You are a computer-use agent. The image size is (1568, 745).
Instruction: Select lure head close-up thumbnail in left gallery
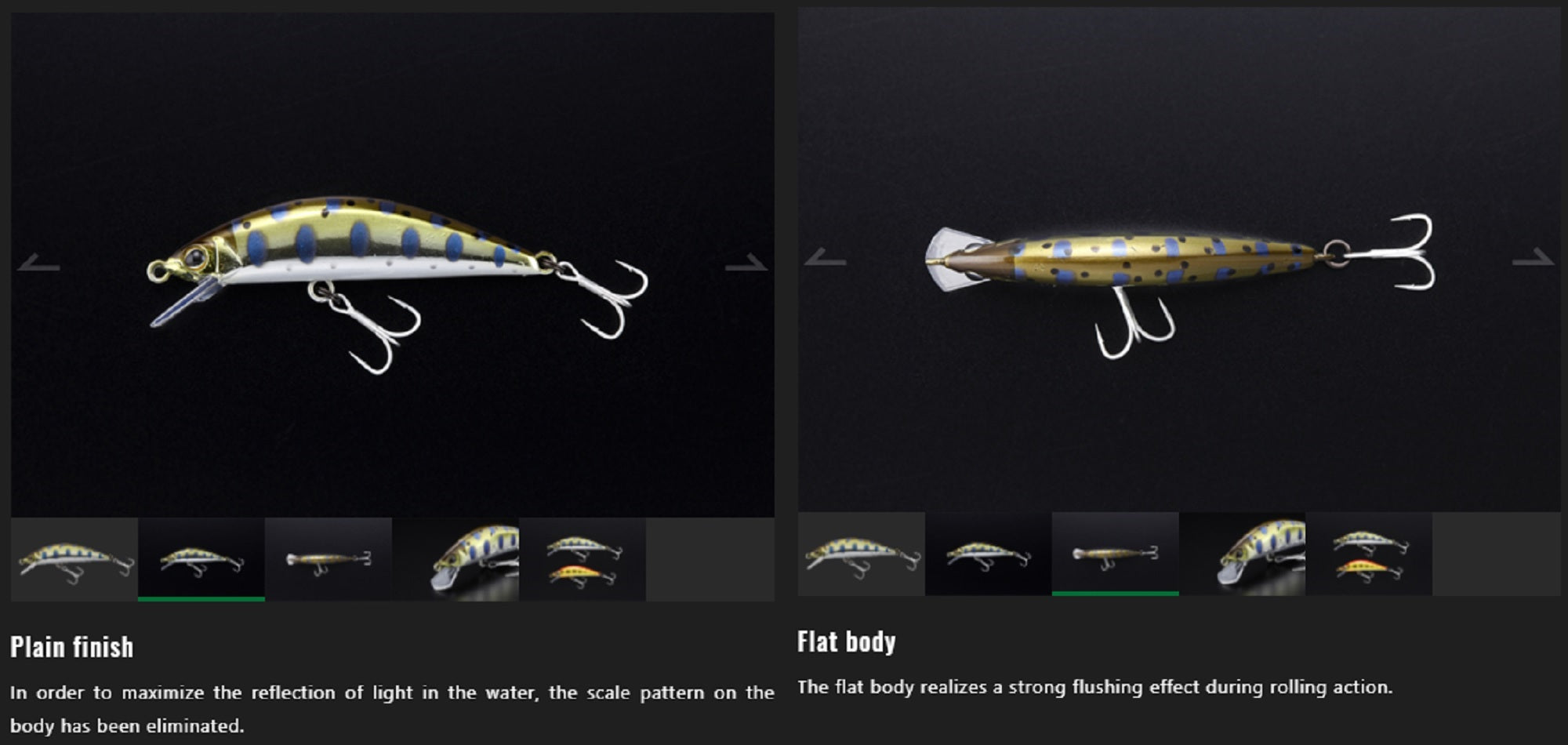pos(456,559)
